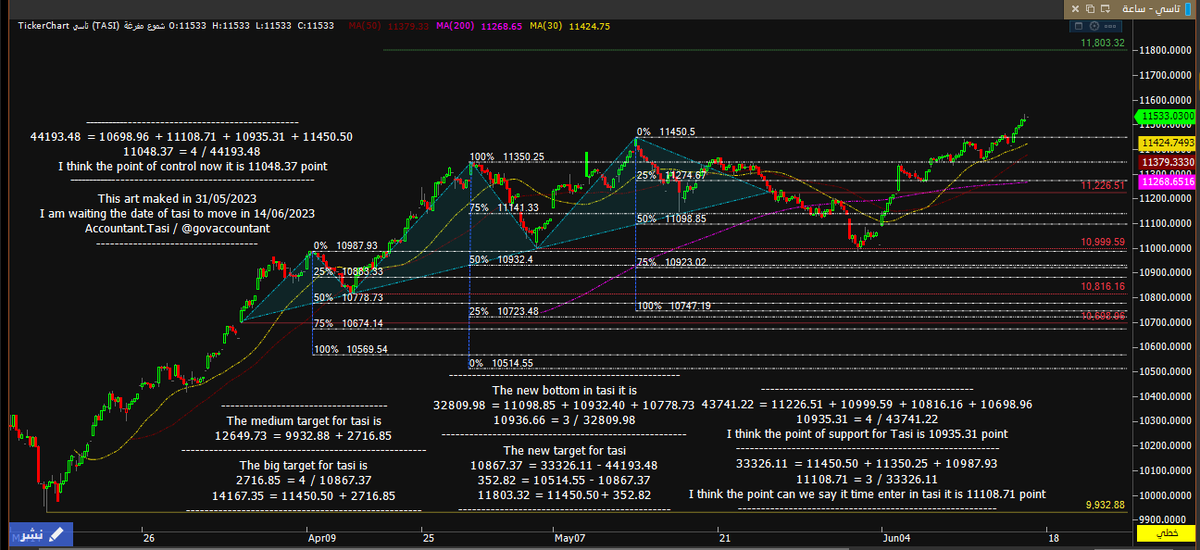Click the detach window copy icon
Image resolution: width=1200 pixels, height=550 pixels.
1090,9
